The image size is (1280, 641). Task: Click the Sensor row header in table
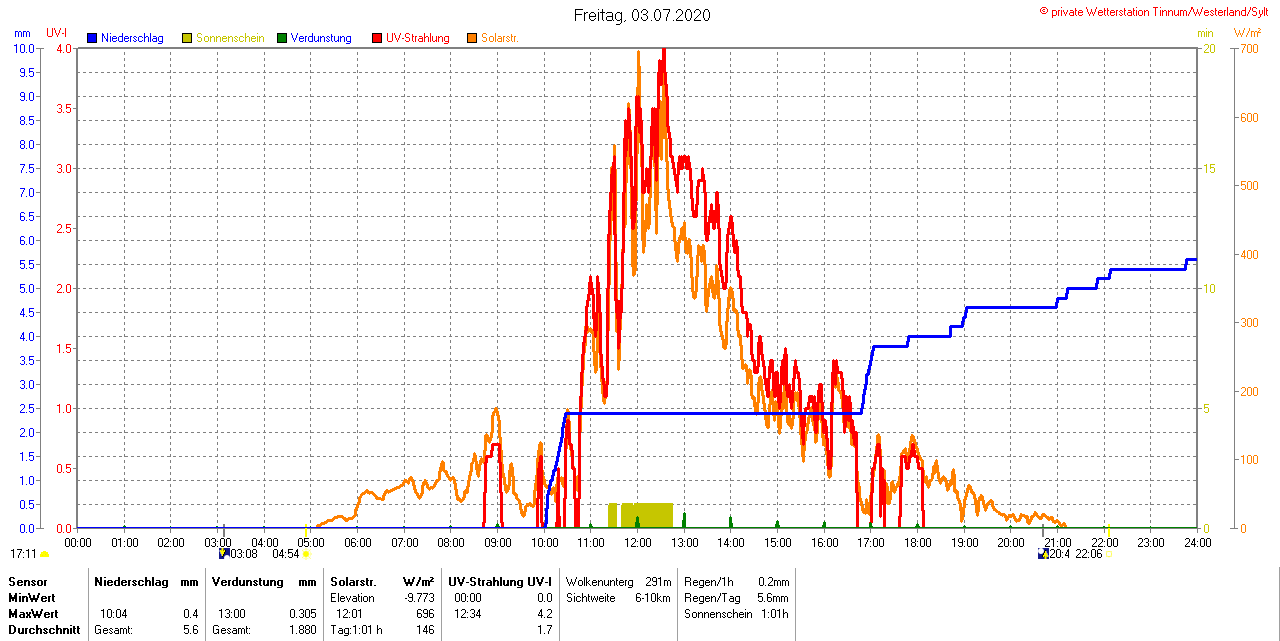point(27,581)
